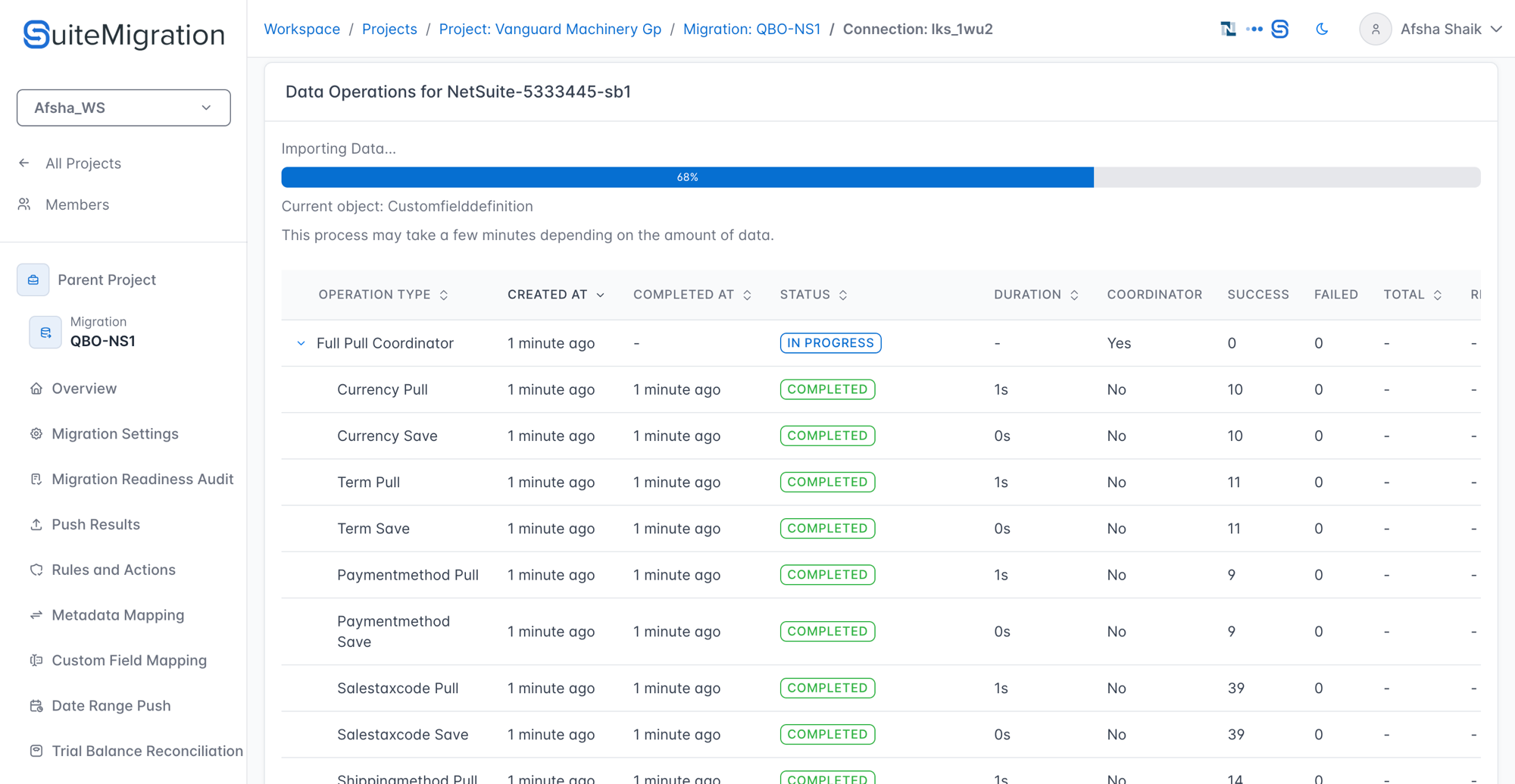This screenshot has height=784, width=1515.
Task: Click the Migration Readiness Audit icon
Action: pyautogui.click(x=36, y=479)
